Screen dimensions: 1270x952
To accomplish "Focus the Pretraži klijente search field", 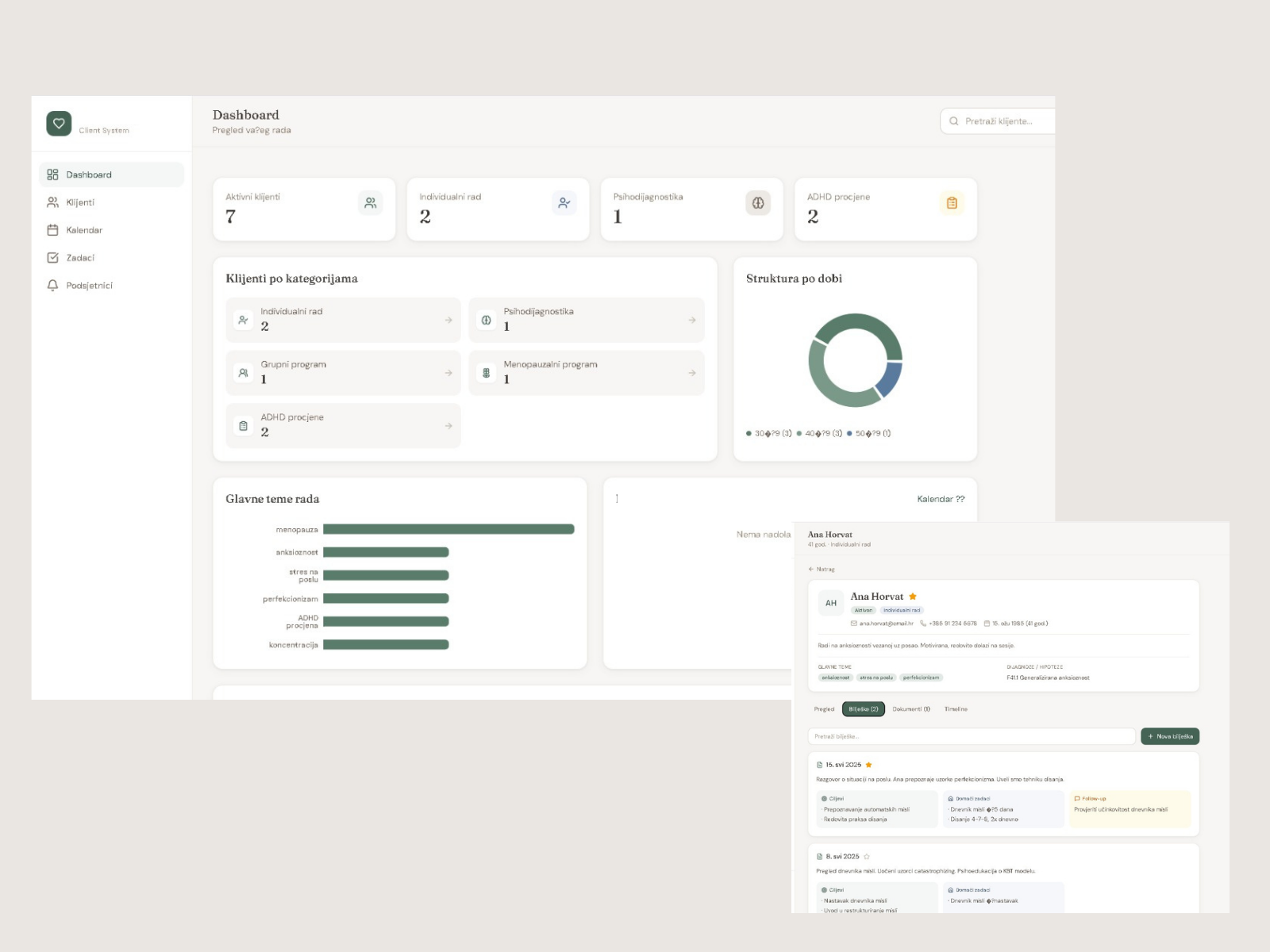I will tap(998, 121).
